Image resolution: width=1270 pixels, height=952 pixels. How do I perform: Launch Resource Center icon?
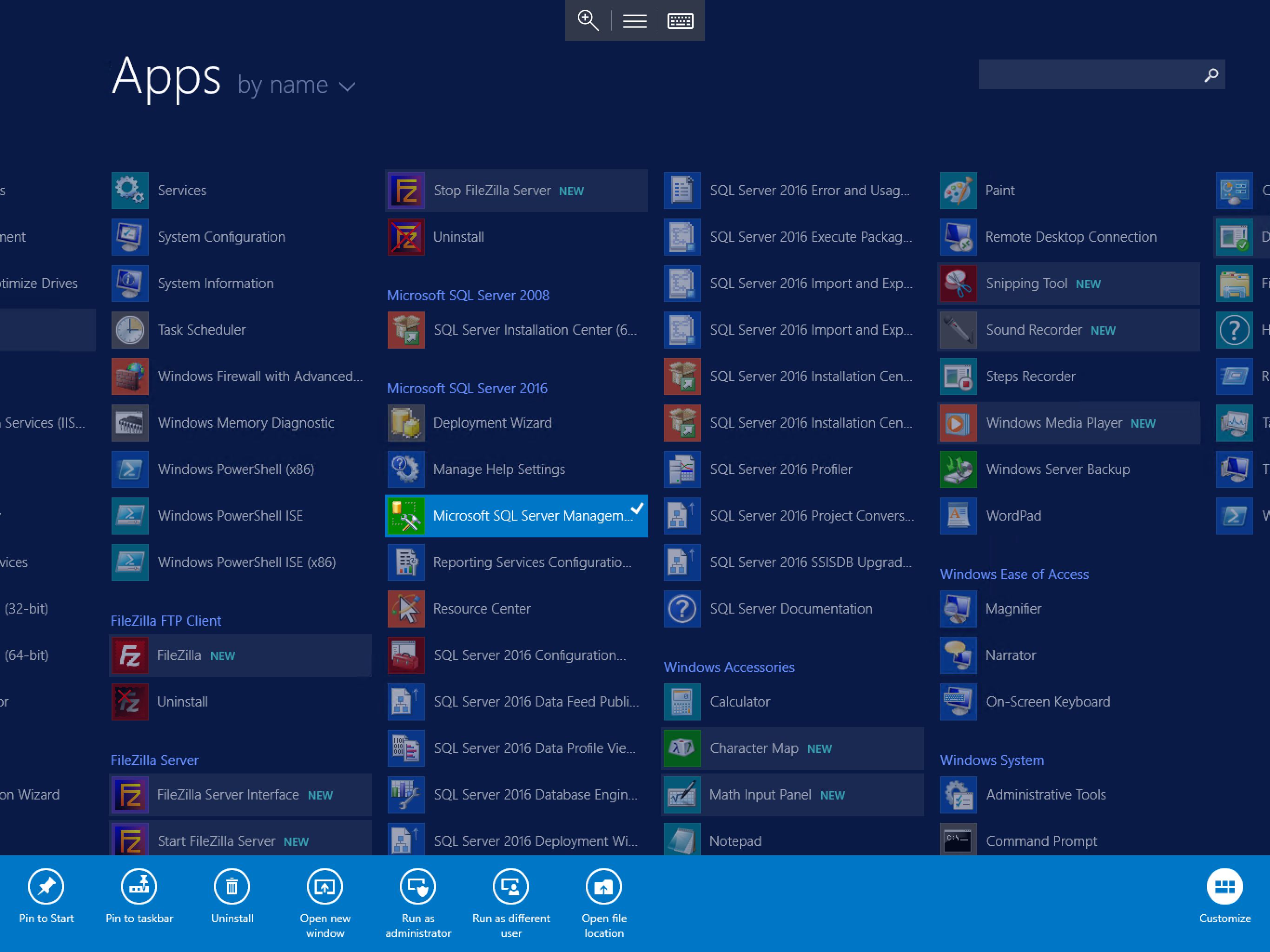(x=406, y=608)
